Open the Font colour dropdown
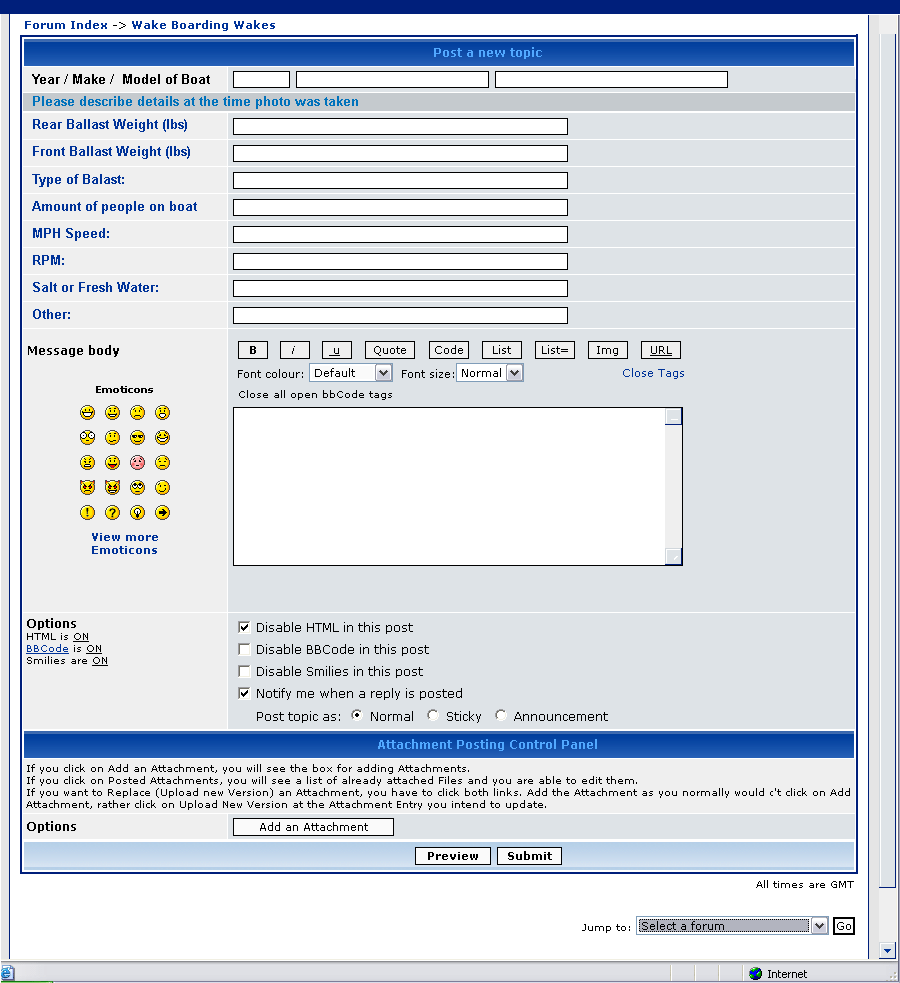This screenshot has height=983, width=900. click(350, 373)
